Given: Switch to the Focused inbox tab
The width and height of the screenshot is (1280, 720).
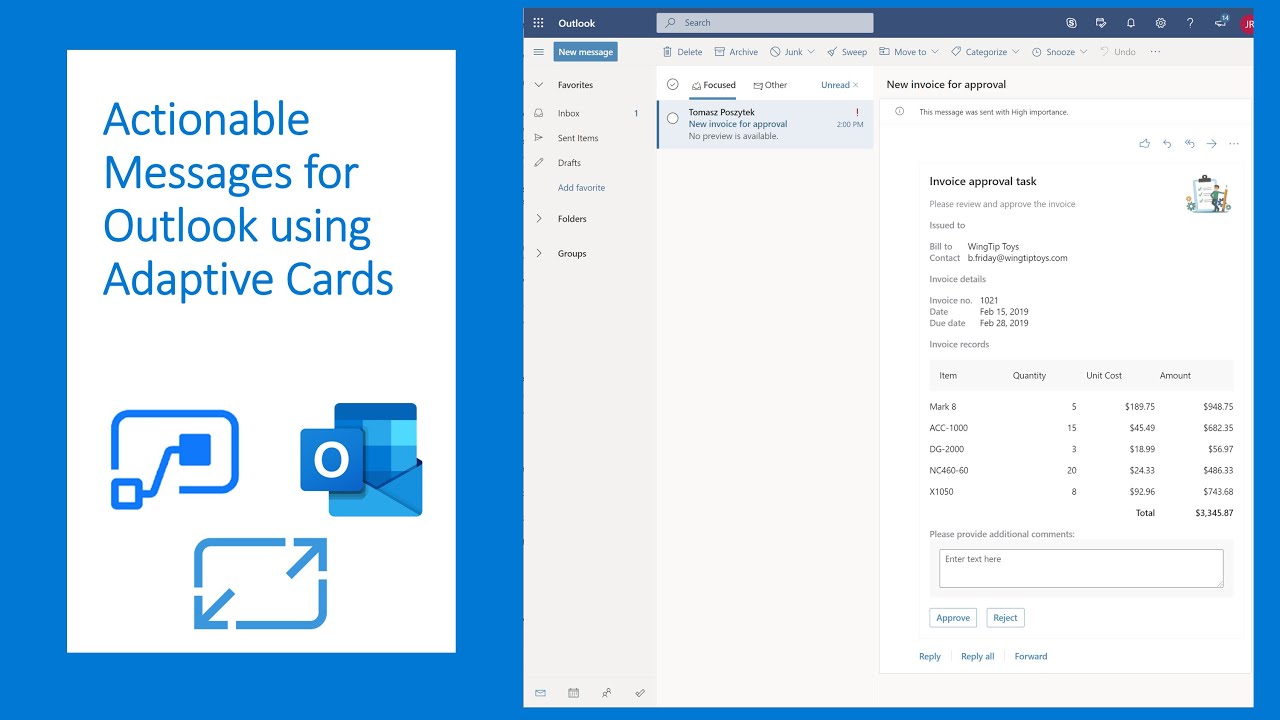Looking at the screenshot, I should click(x=714, y=85).
